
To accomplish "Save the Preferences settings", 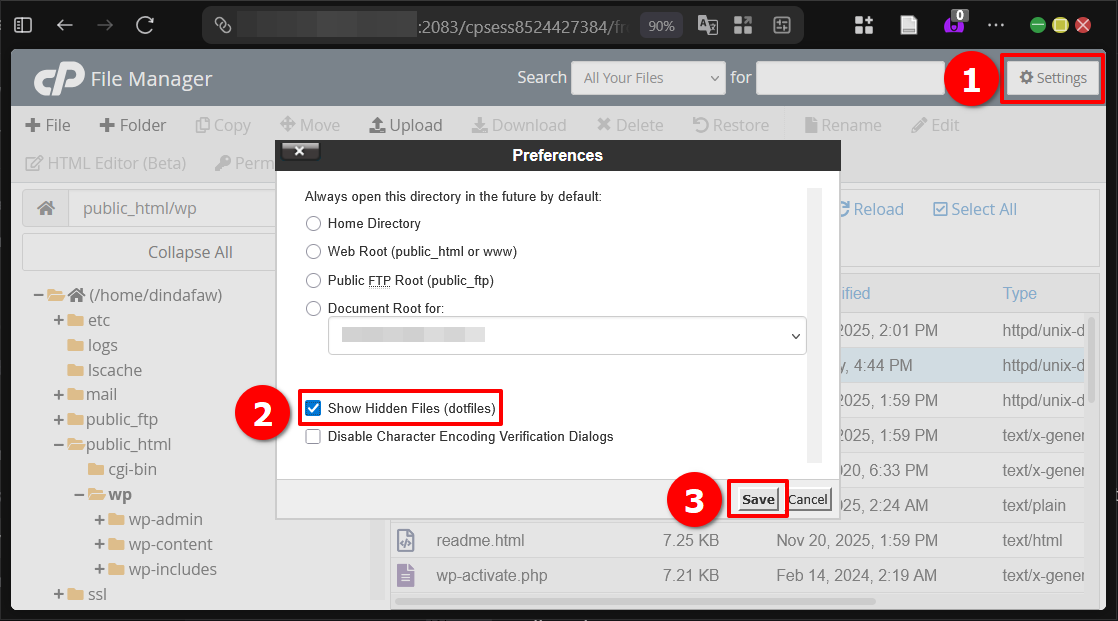I will pos(757,498).
